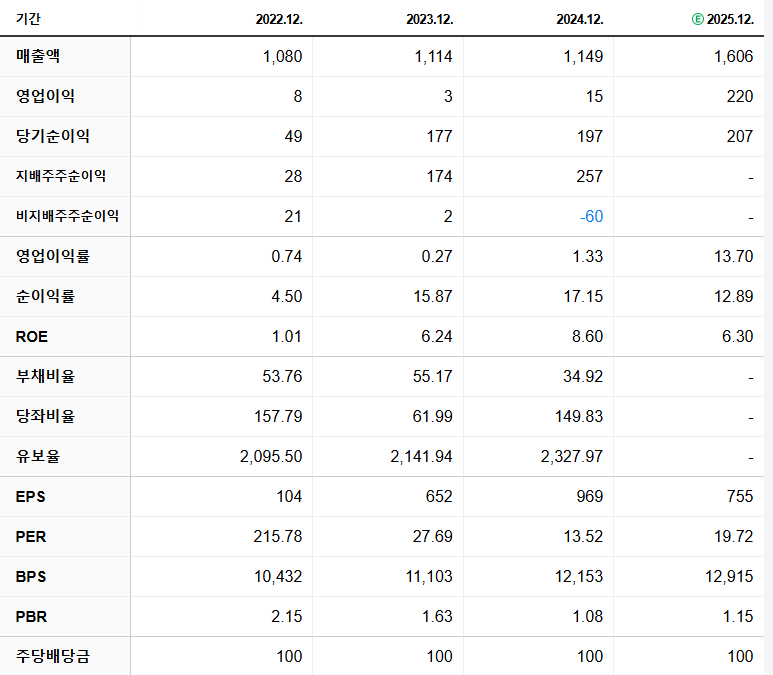Click the 매출액 value 1,149
The width and height of the screenshot is (773, 675).
583,56
